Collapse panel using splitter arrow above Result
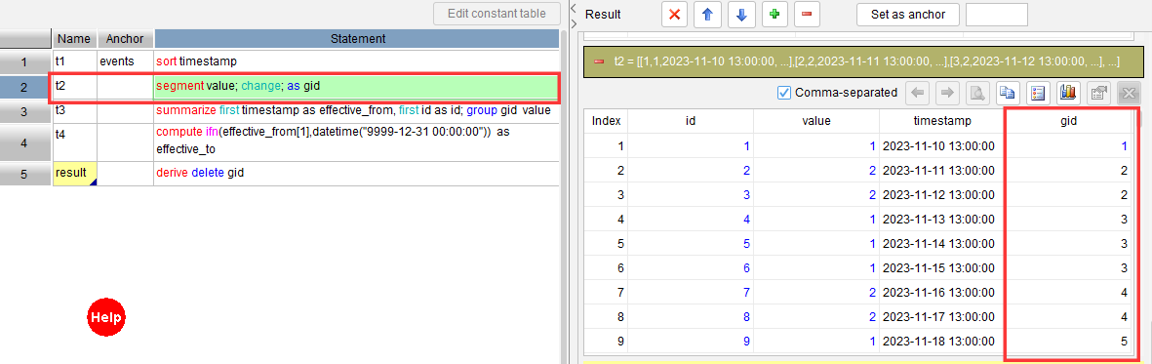This screenshot has height=364, width=1152. (573, 7)
